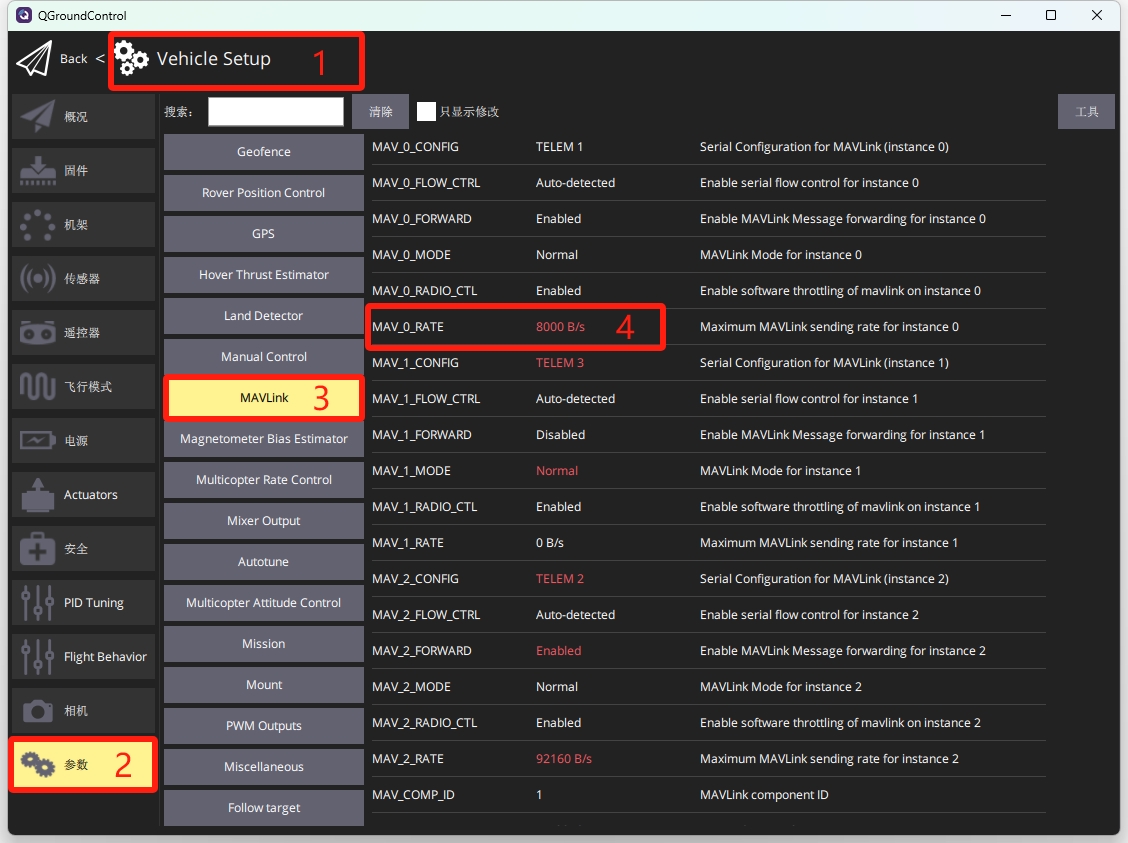Open the 相机 camera icon

[37, 711]
